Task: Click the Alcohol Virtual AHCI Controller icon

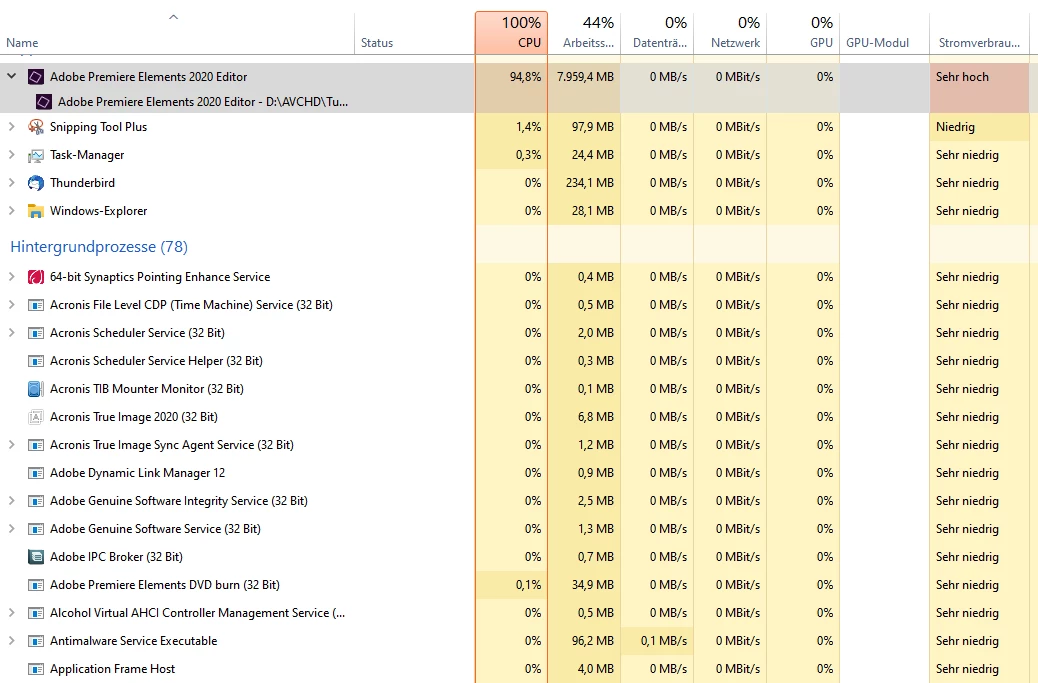Action: click(36, 614)
